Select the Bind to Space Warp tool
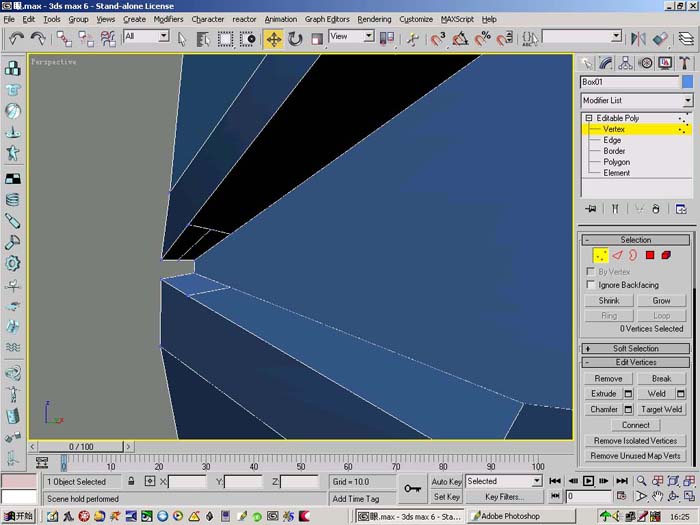 (x=108, y=39)
